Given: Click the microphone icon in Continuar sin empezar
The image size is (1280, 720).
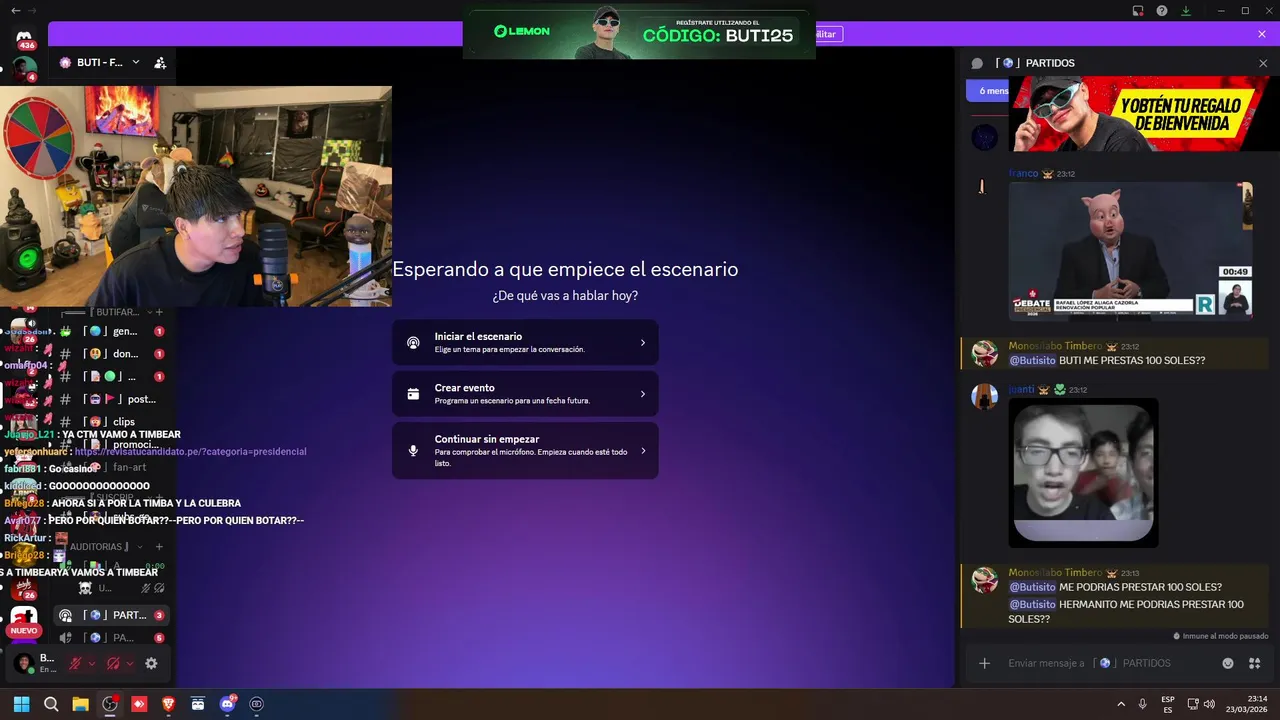Looking at the screenshot, I should (x=413, y=450).
